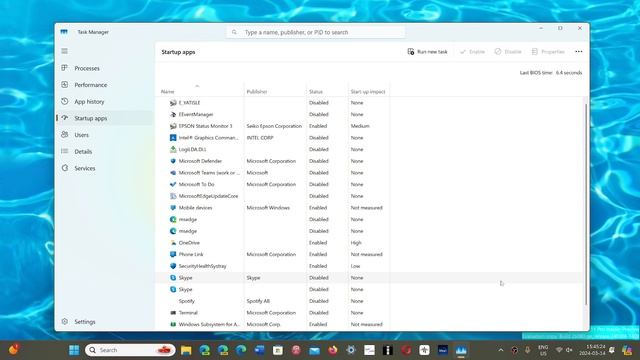Click the Seiko Epson Corporation publisher cell
The width and height of the screenshot is (640, 360).
point(274,126)
